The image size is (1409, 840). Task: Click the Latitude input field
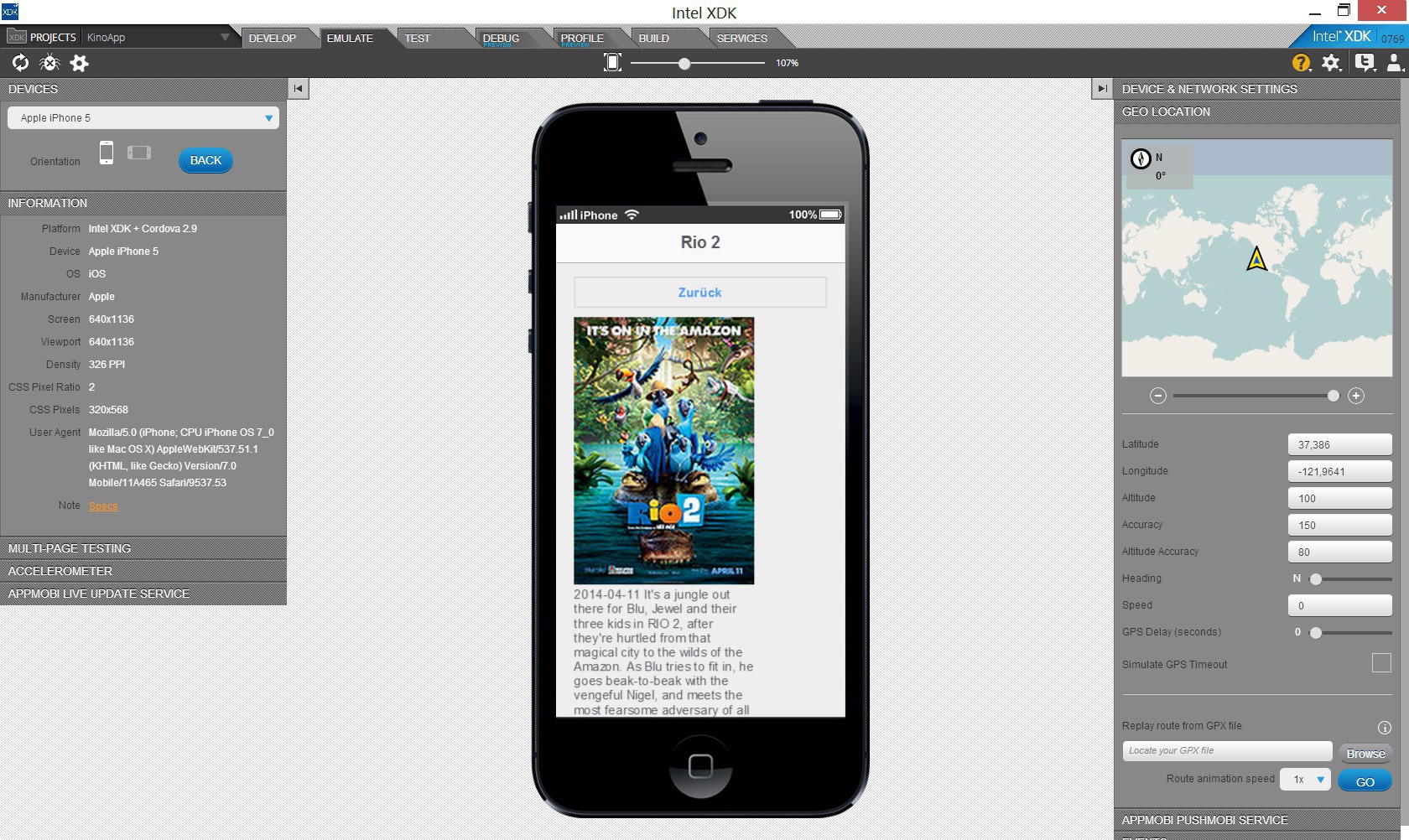tap(1340, 444)
